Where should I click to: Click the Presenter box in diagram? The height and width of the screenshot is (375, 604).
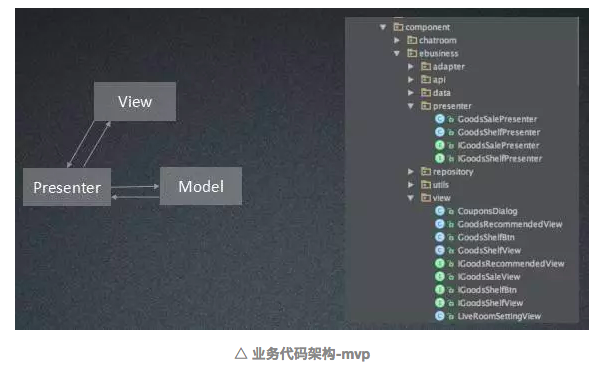click(67, 187)
